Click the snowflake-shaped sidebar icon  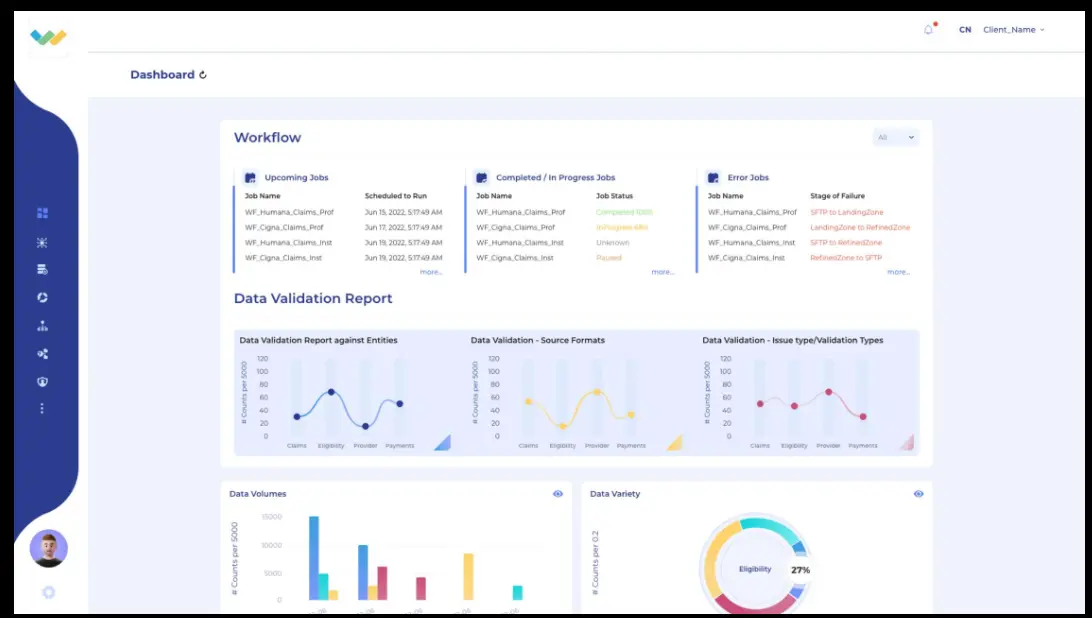(42, 242)
